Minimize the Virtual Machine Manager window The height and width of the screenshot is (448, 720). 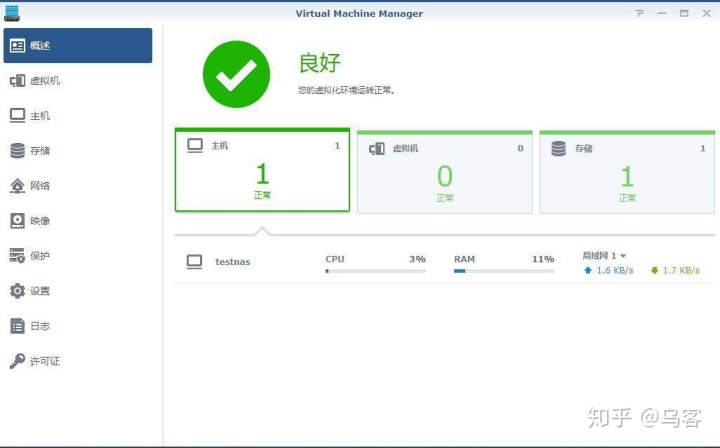[x=662, y=13]
